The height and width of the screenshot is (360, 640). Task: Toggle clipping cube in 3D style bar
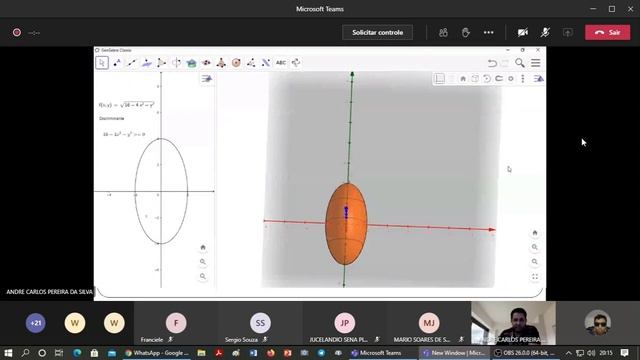tap(475, 79)
